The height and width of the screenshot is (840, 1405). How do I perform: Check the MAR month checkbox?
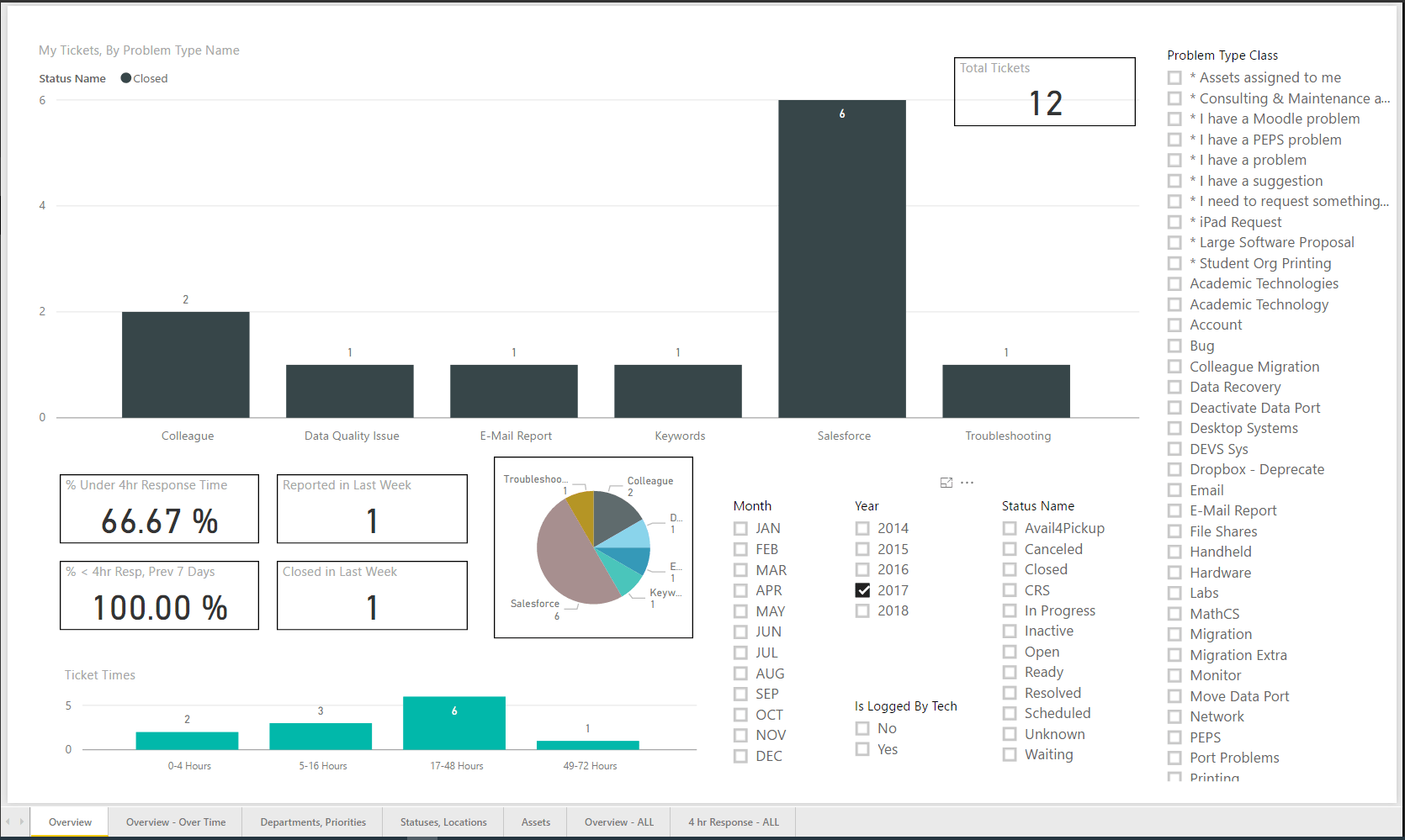(x=740, y=570)
